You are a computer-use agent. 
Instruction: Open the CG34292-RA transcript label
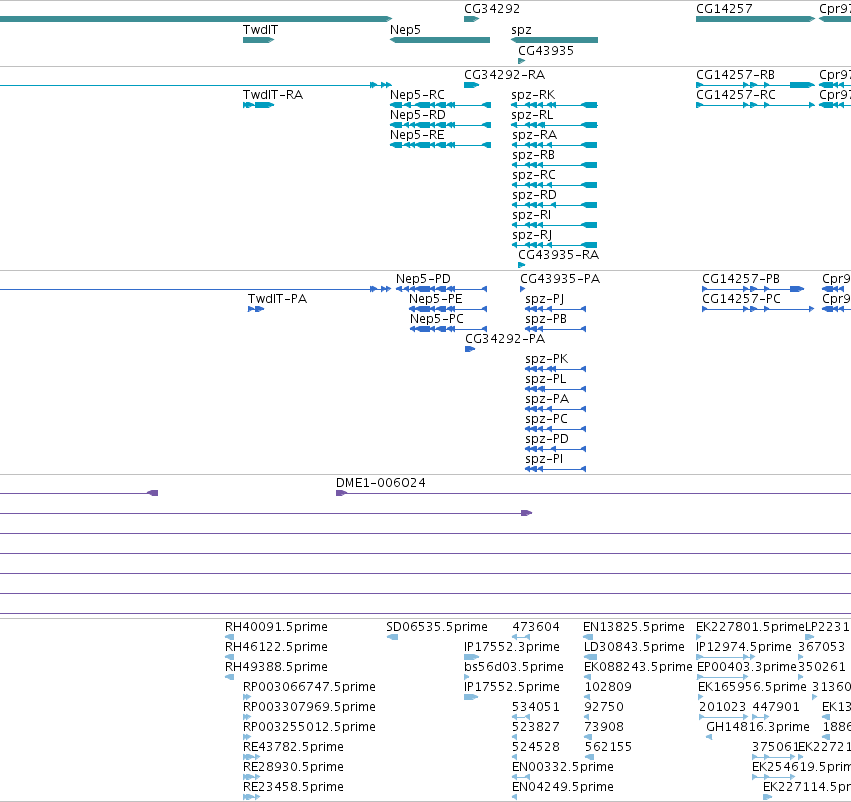[504, 75]
